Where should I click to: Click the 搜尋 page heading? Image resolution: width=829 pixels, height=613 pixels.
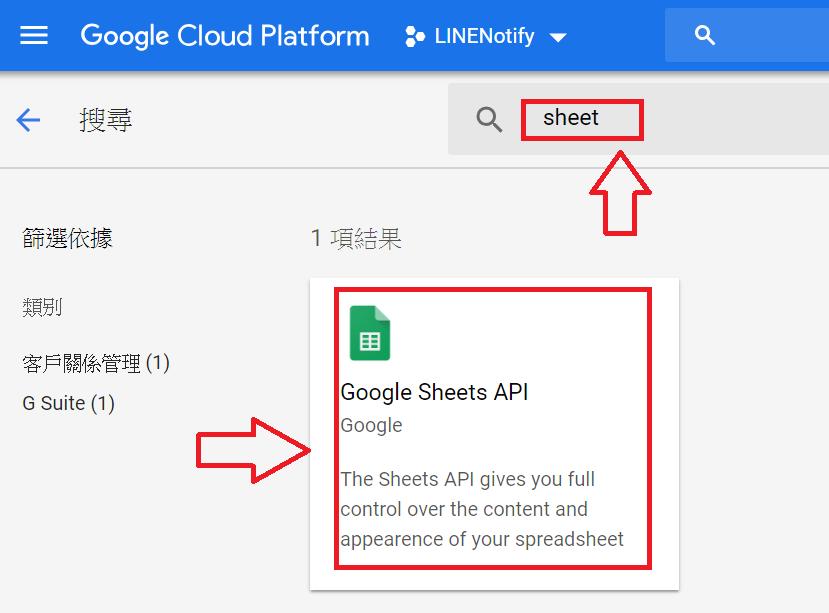[x=105, y=120]
